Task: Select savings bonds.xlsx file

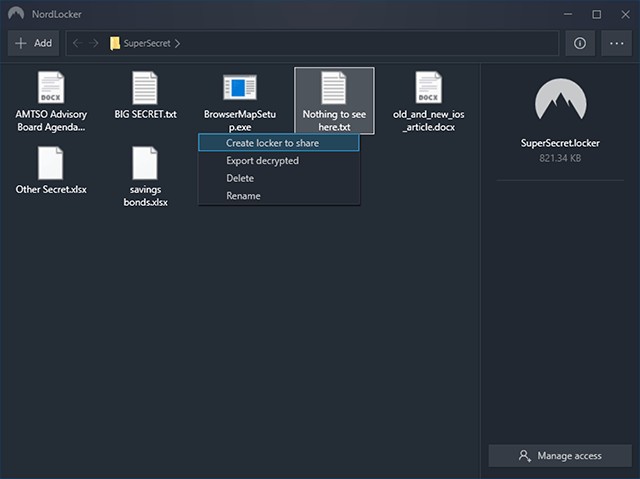Action: click(x=146, y=175)
